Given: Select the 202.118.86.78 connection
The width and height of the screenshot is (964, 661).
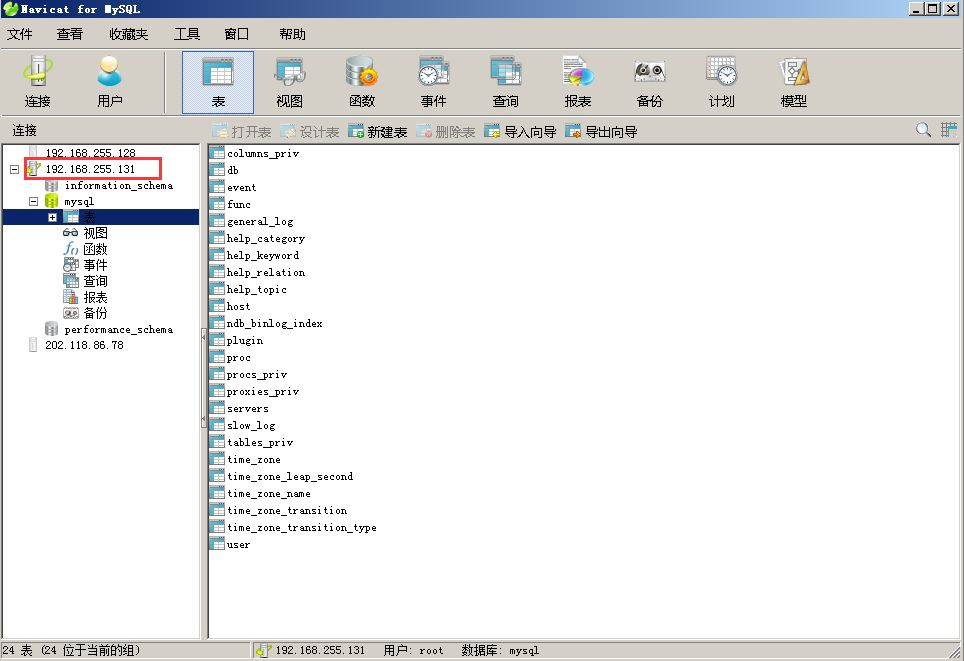Looking at the screenshot, I should point(84,345).
